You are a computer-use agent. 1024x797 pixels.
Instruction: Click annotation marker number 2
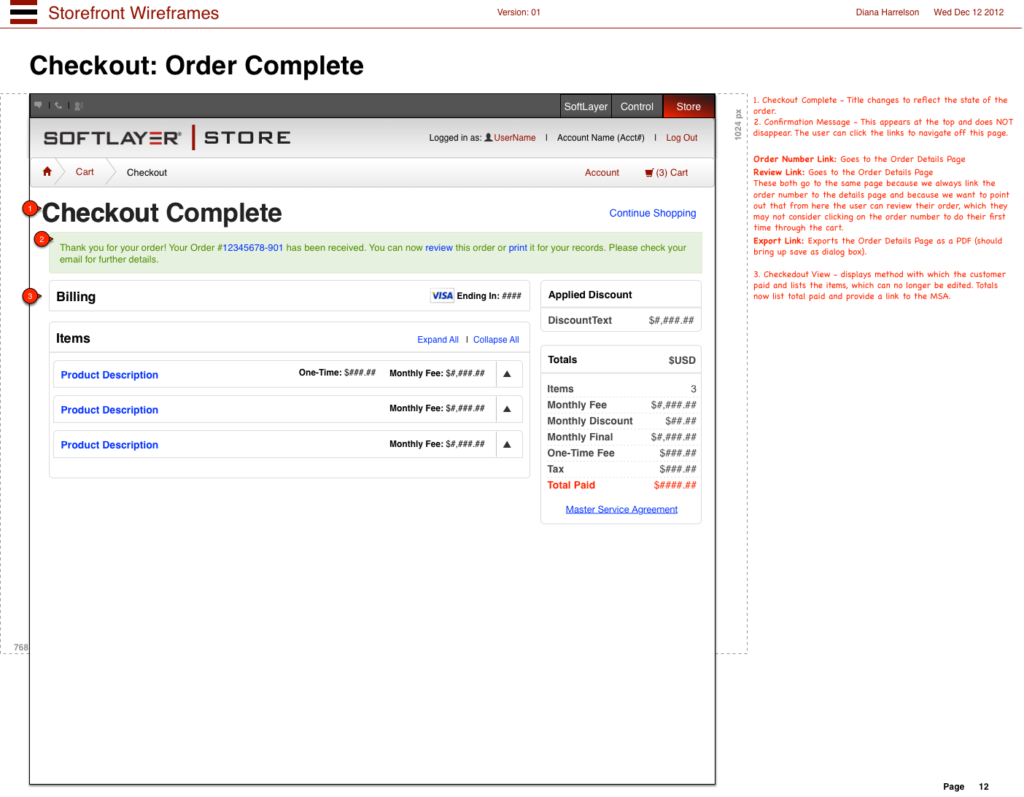tap(40, 239)
